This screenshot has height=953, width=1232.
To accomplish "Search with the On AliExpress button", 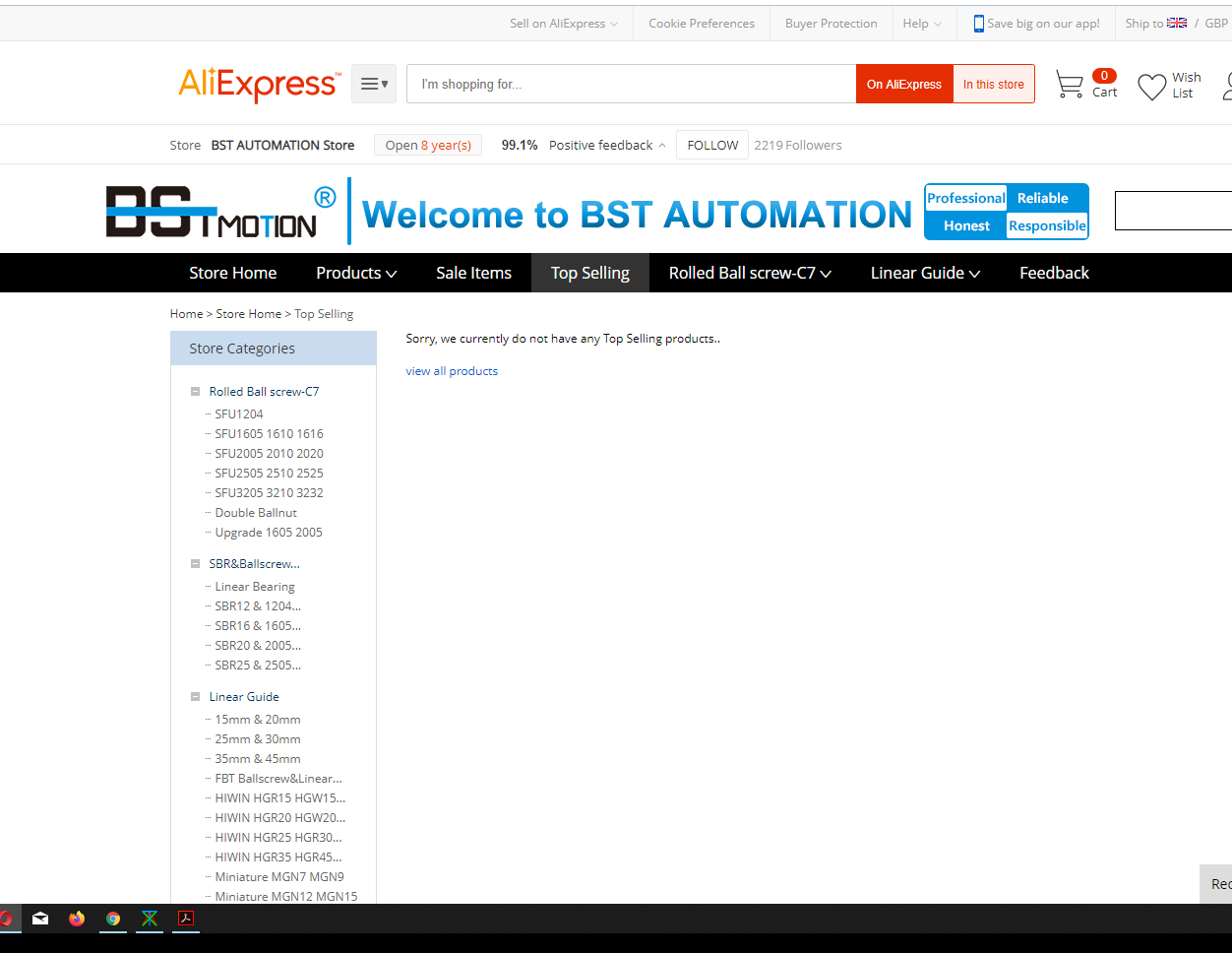I will 904,84.
